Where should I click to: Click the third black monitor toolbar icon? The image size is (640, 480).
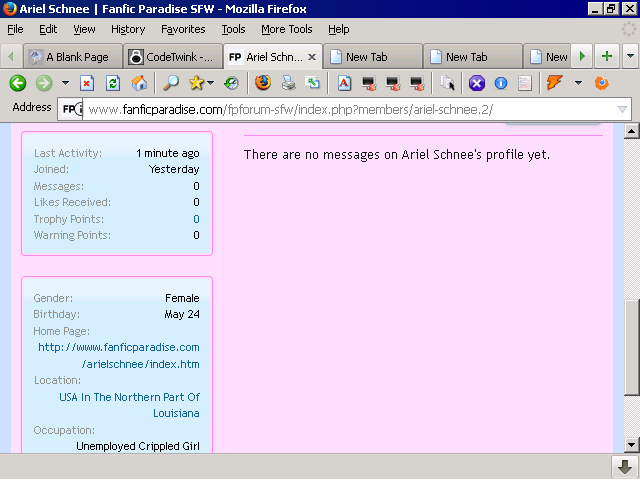coord(417,83)
